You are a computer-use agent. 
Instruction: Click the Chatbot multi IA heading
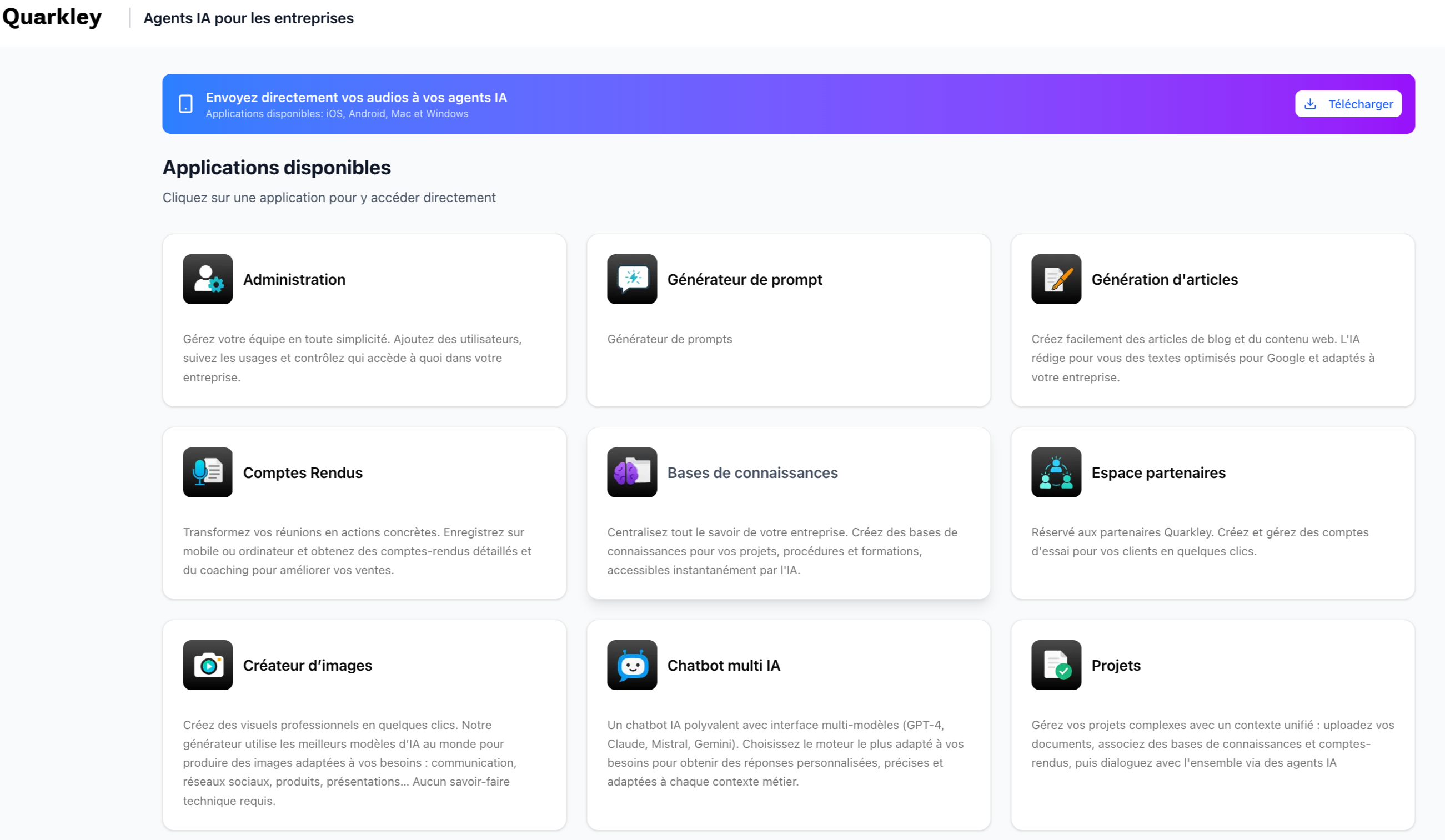pos(724,666)
